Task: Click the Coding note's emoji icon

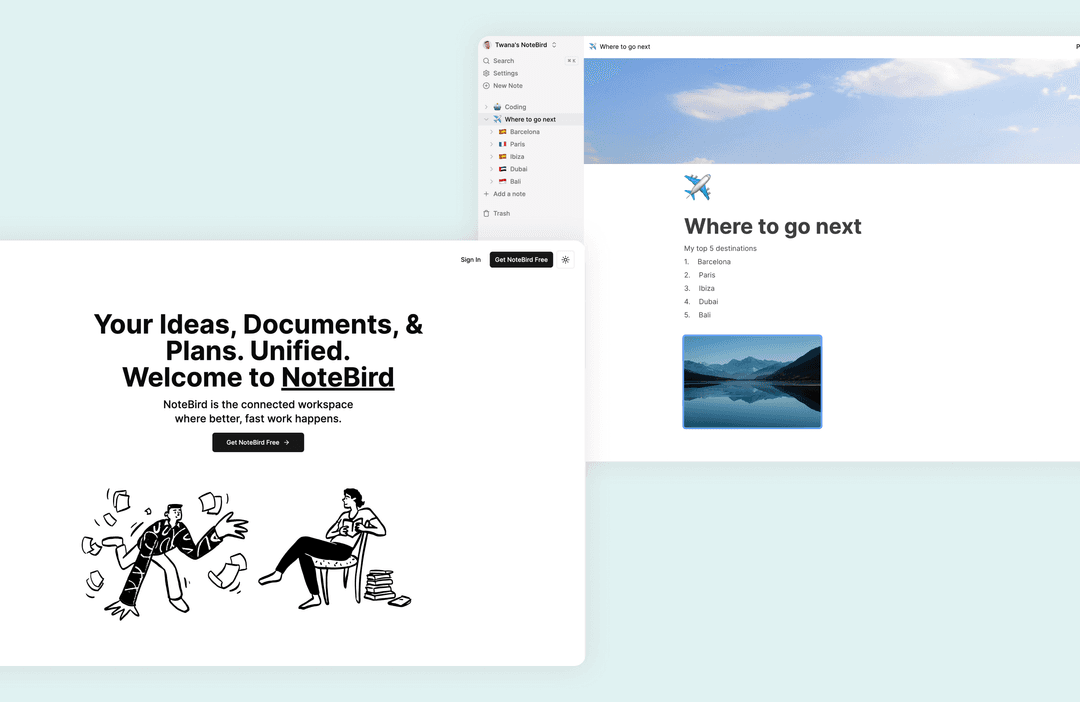Action: tap(497, 107)
